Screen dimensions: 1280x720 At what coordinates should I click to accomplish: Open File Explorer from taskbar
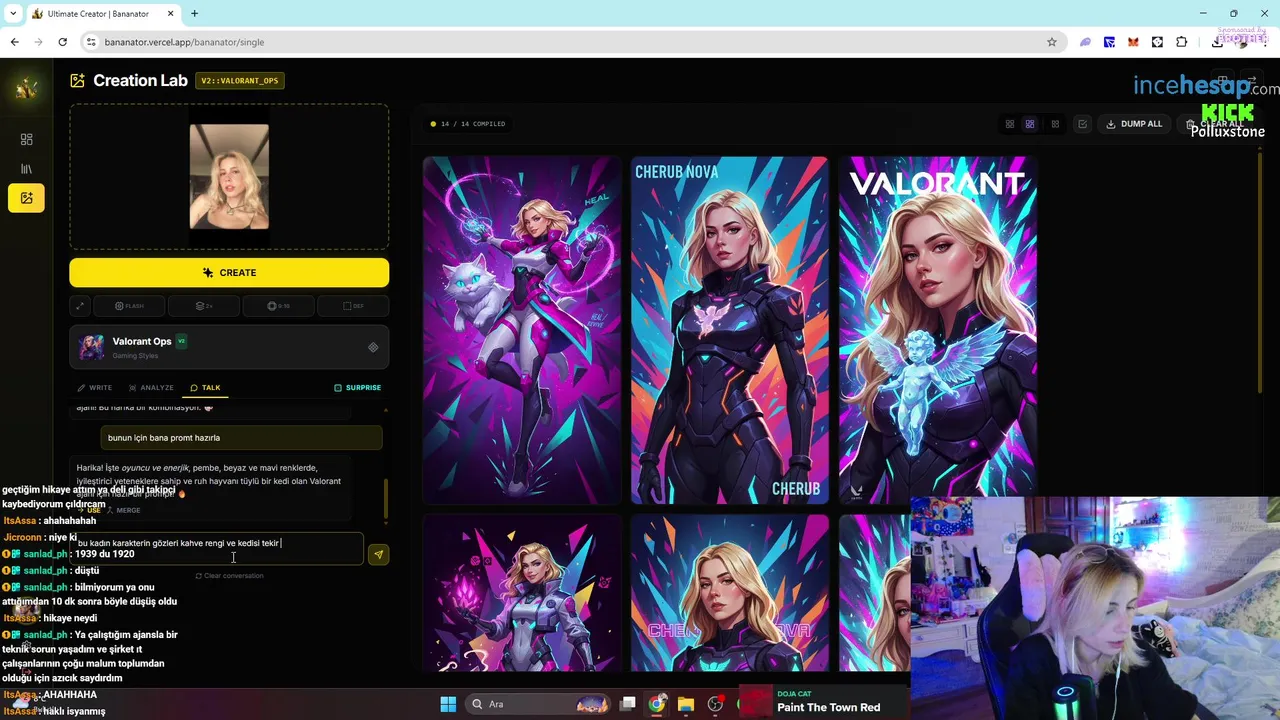tap(686, 704)
